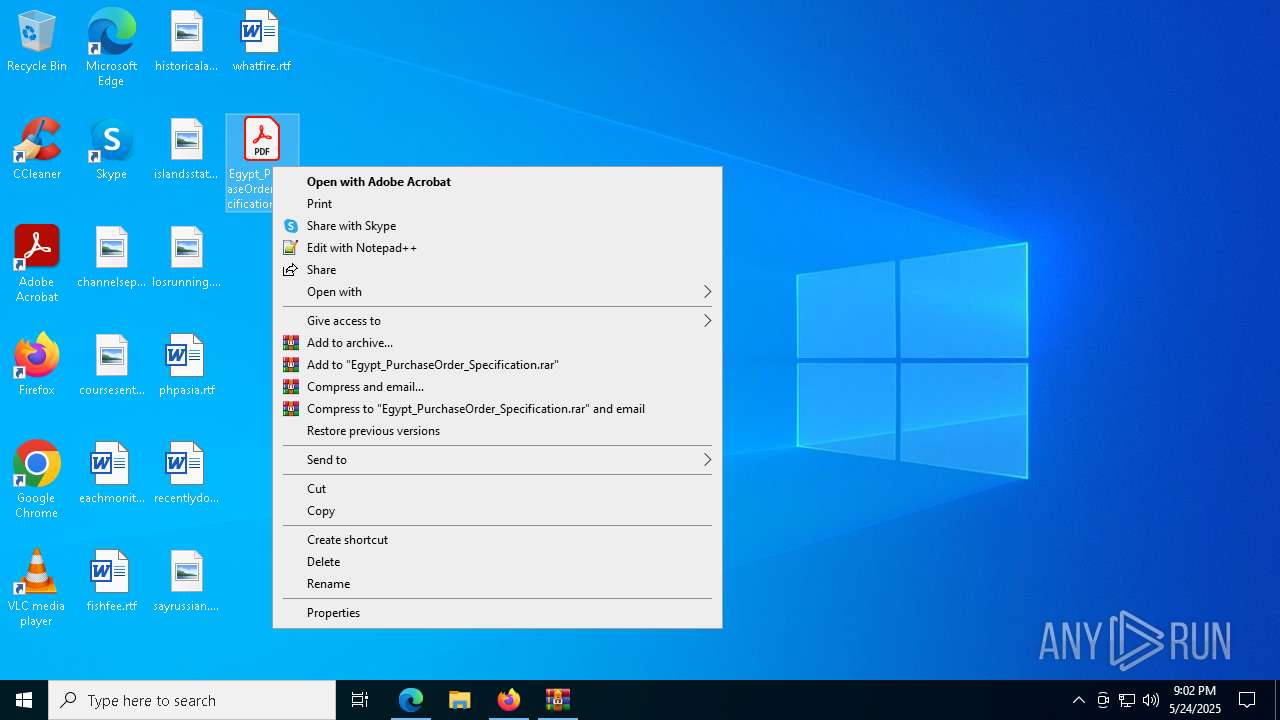
Task: Open Microsoft Edge desktop shortcut
Action: [x=111, y=48]
